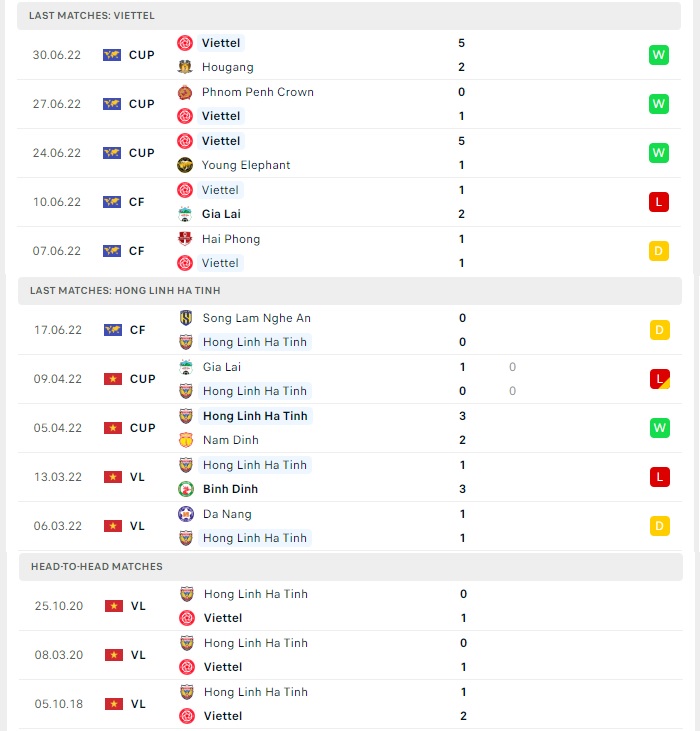Open the Gia Lai team link from the 10.06.22 match
Screen dimensions: 700x731
221,214
